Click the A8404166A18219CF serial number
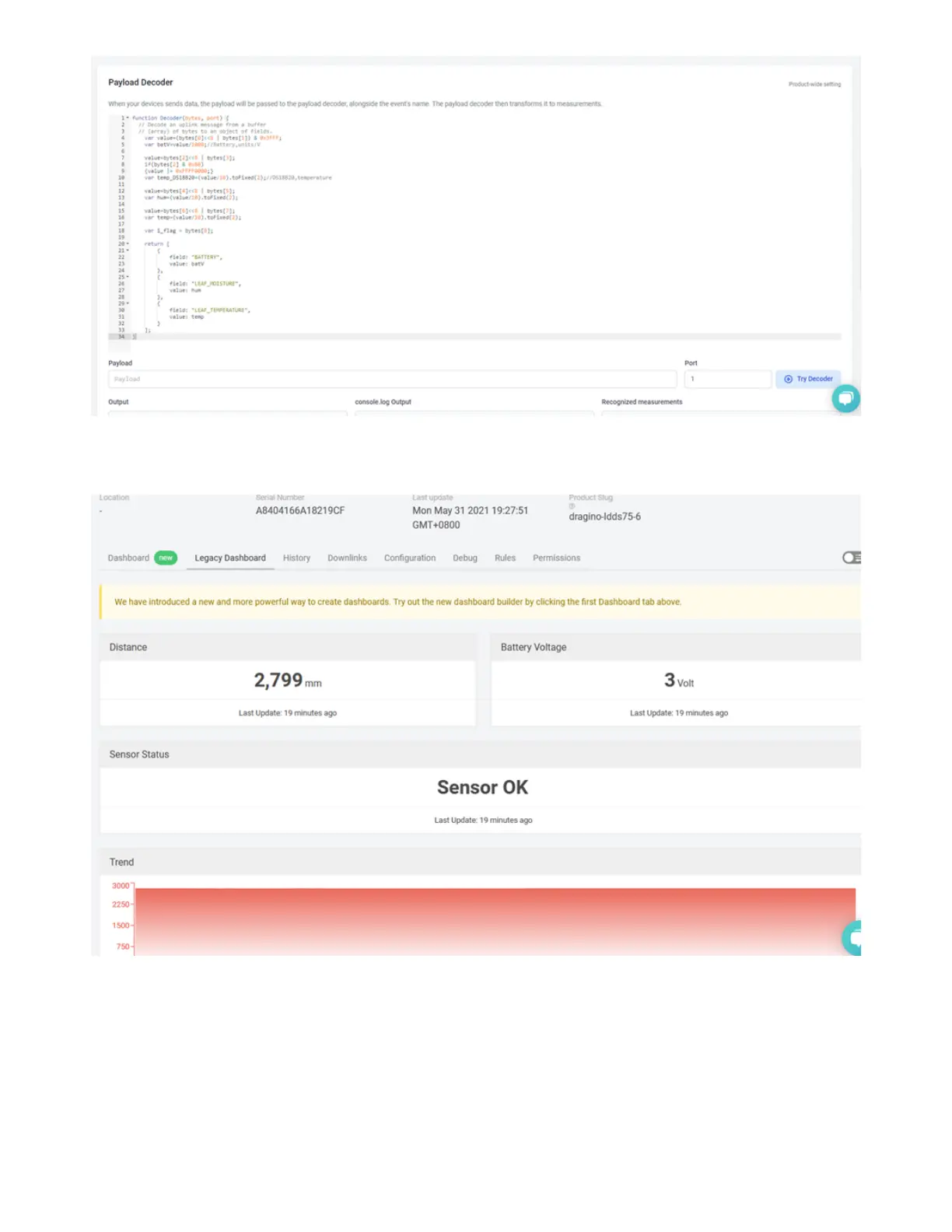 pos(300,510)
